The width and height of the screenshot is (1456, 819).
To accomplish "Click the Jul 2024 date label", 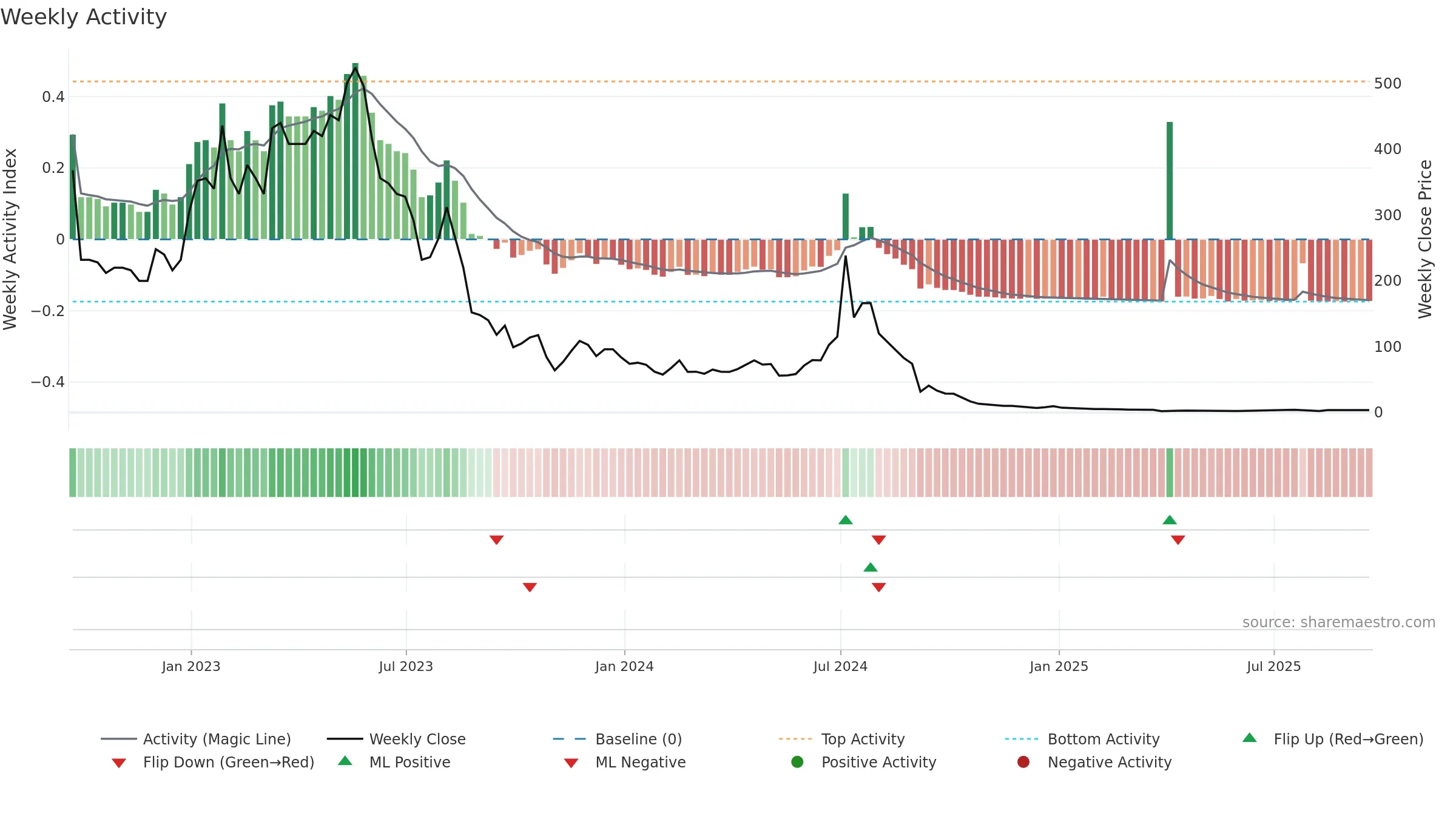I will point(840,666).
